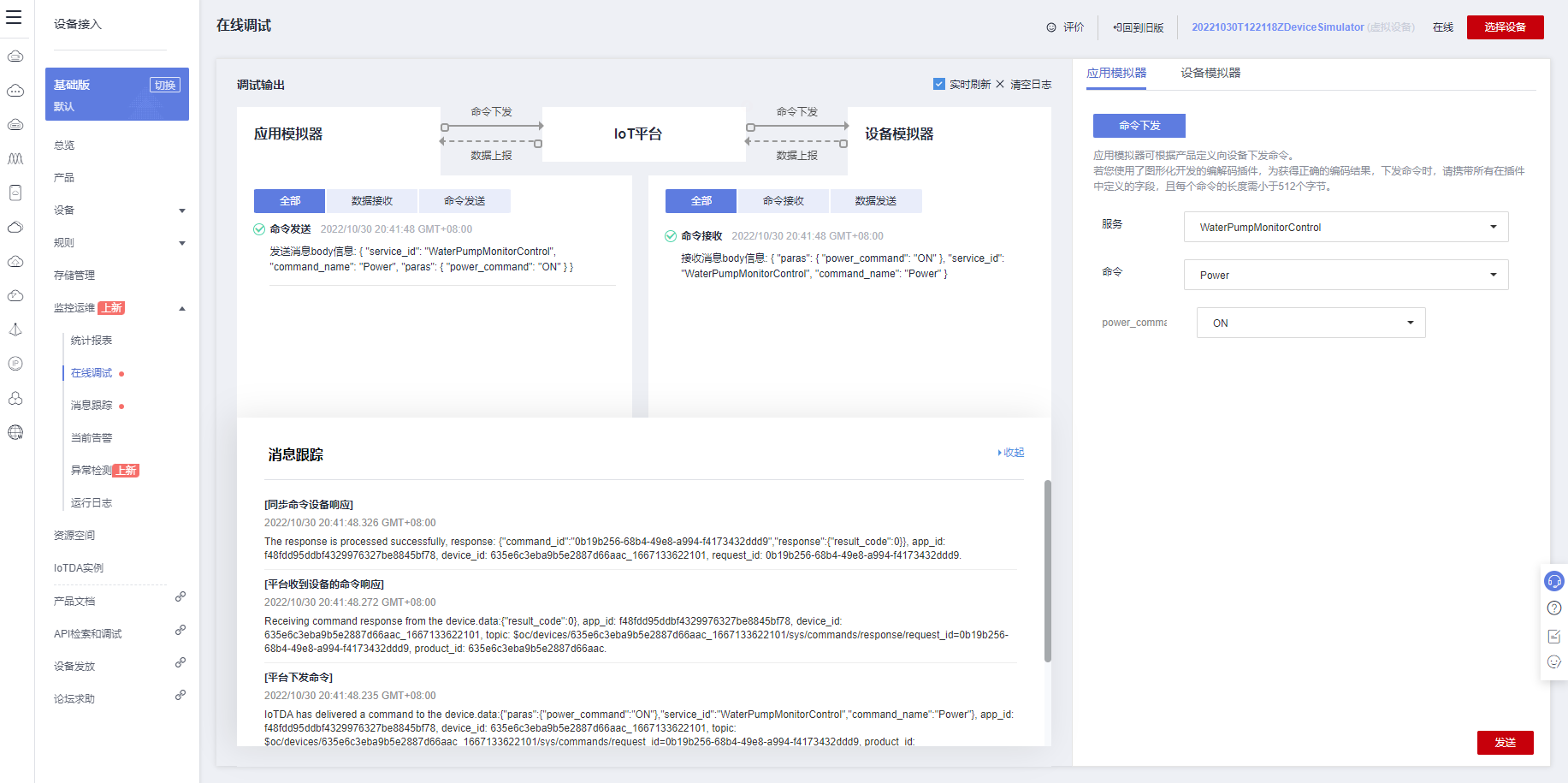The height and width of the screenshot is (783, 1568).
Task: Click the tent-shaped triangle icon in the sidebar
Action: point(15,330)
